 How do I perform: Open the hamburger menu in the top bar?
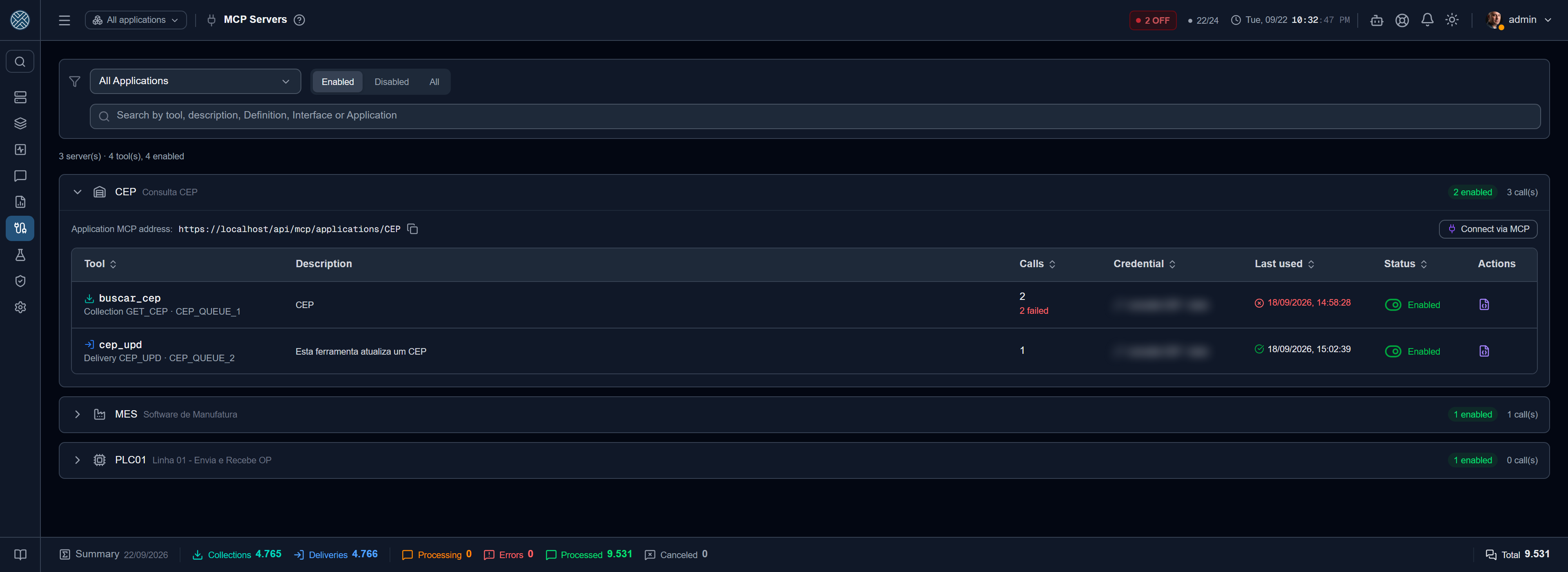tap(65, 20)
